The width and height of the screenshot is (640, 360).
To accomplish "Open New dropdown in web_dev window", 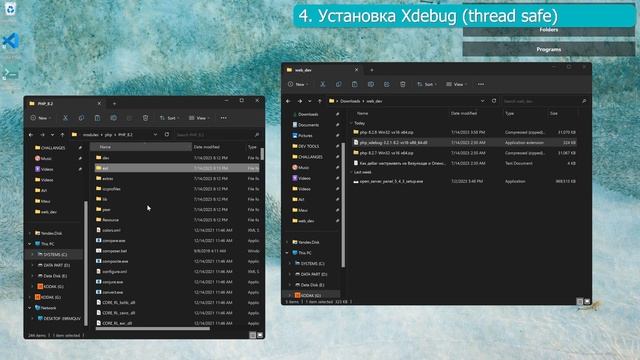I will [x=298, y=84].
